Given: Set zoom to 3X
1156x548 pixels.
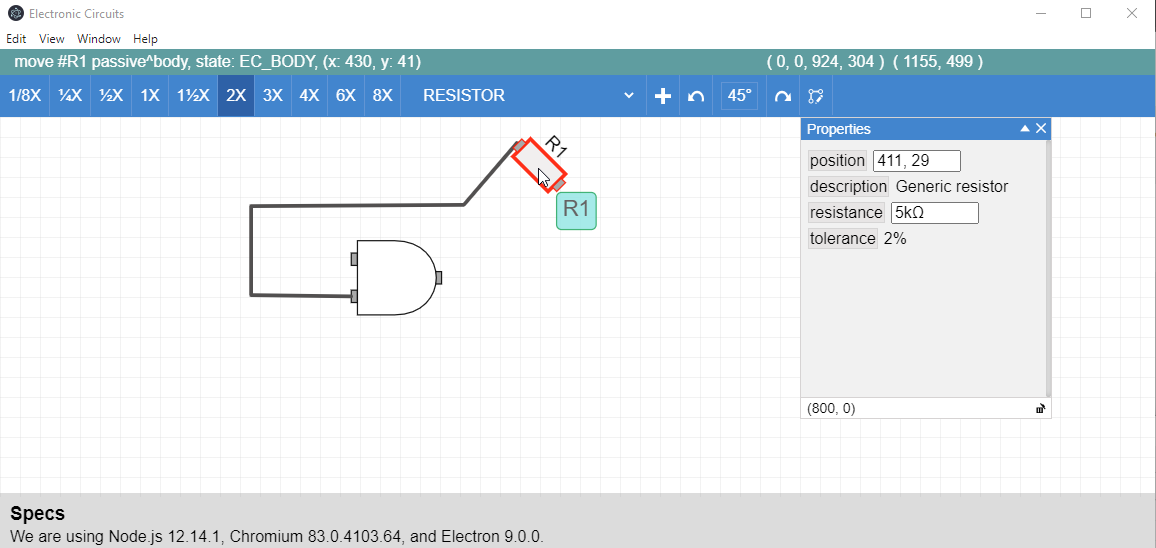Looking at the screenshot, I should (272, 96).
